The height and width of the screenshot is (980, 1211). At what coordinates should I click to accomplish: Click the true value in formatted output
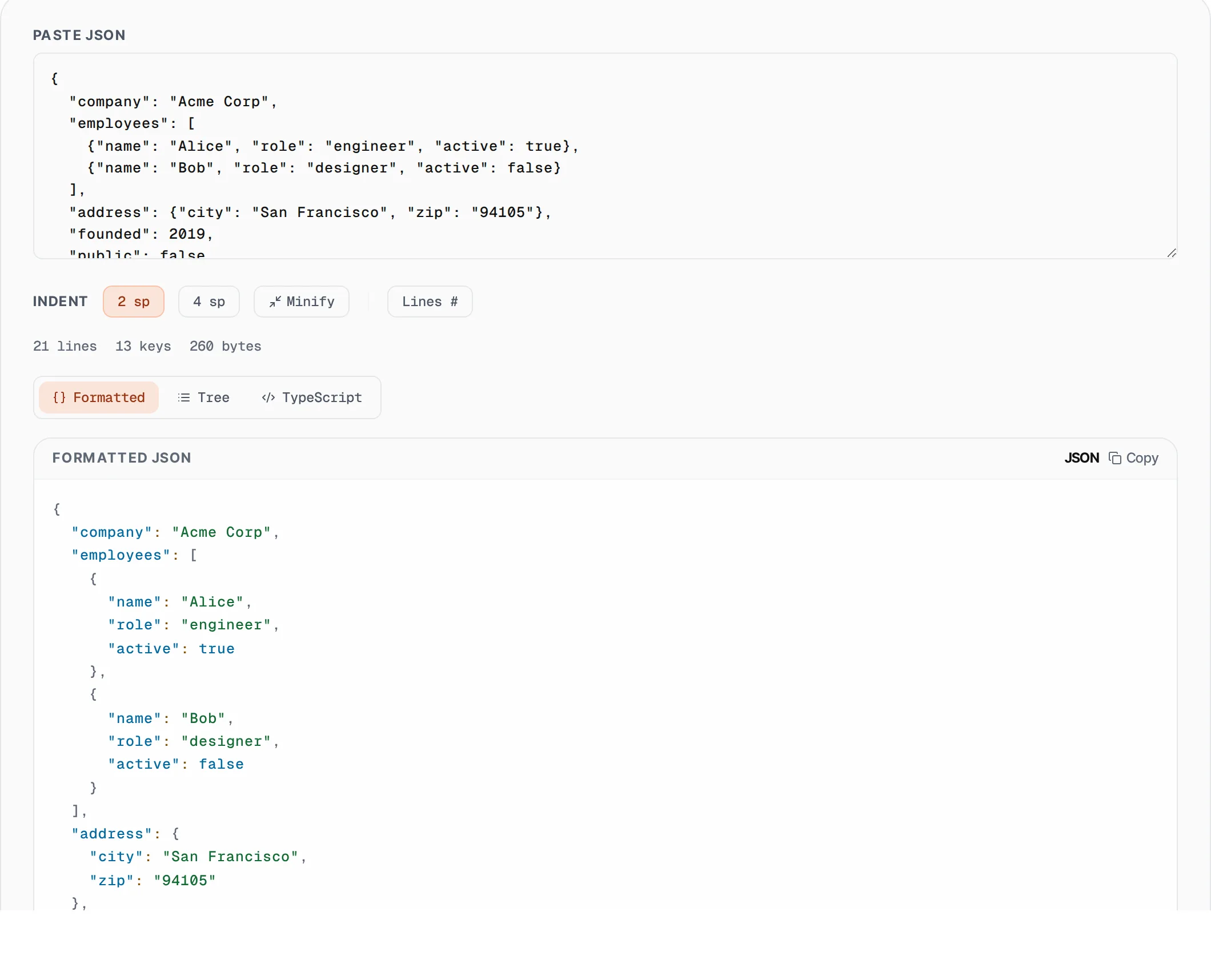coord(216,649)
